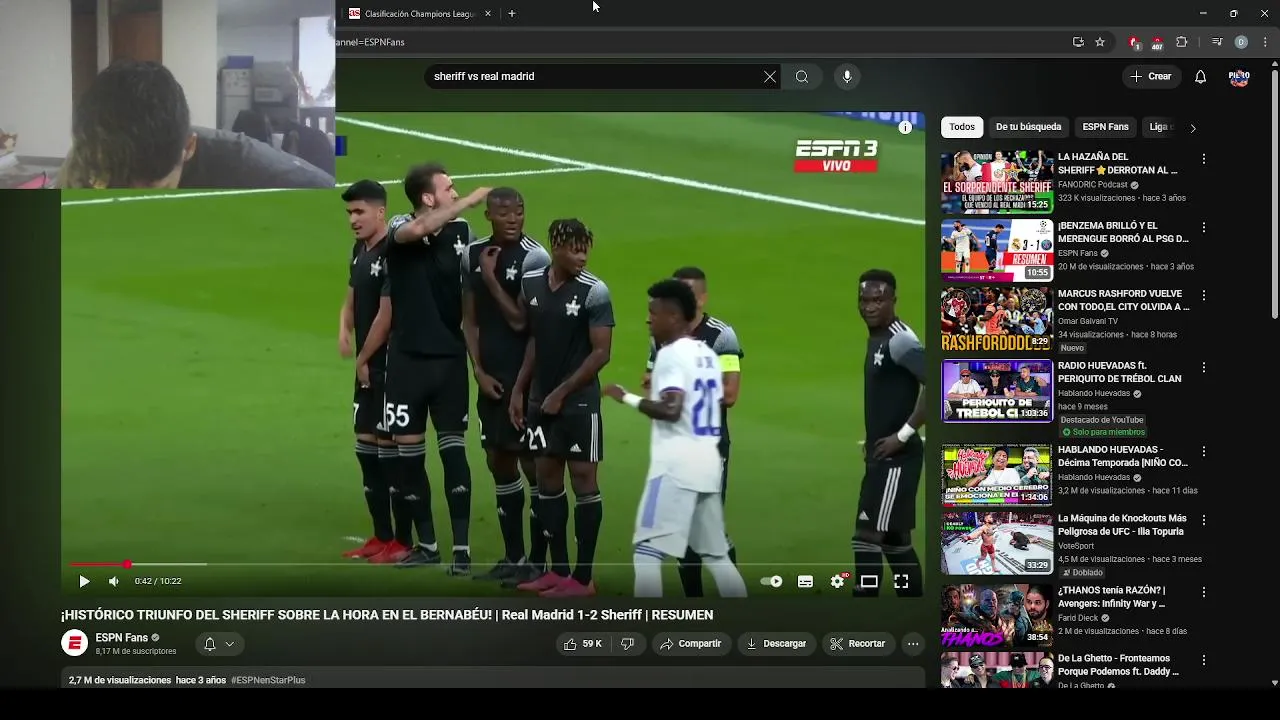Image resolution: width=1280 pixels, height=720 pixels.
Task: Toggle the autoplay switch in player
Action: pyautogui.click(x=771, y=581)
